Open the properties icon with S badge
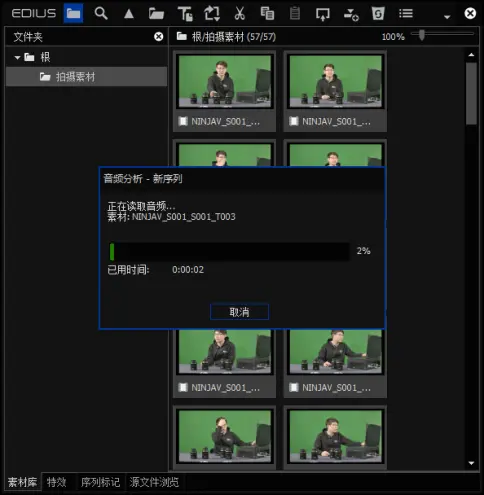Image resolution: width=484 pixels, height=495 pixels. tap(378, 13)
